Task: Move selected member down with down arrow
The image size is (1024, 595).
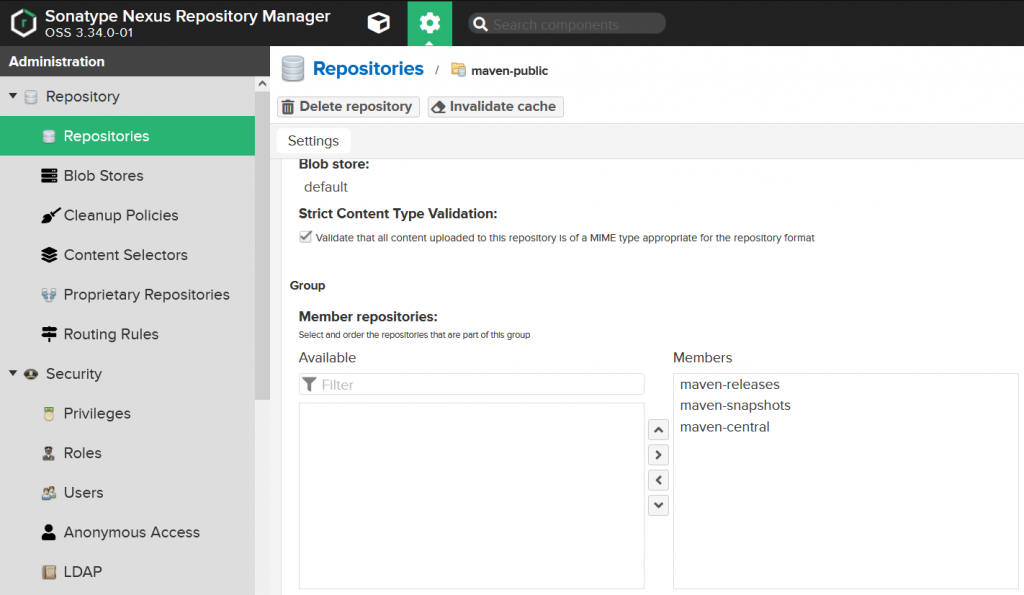Action: click(x=658, y=505)
